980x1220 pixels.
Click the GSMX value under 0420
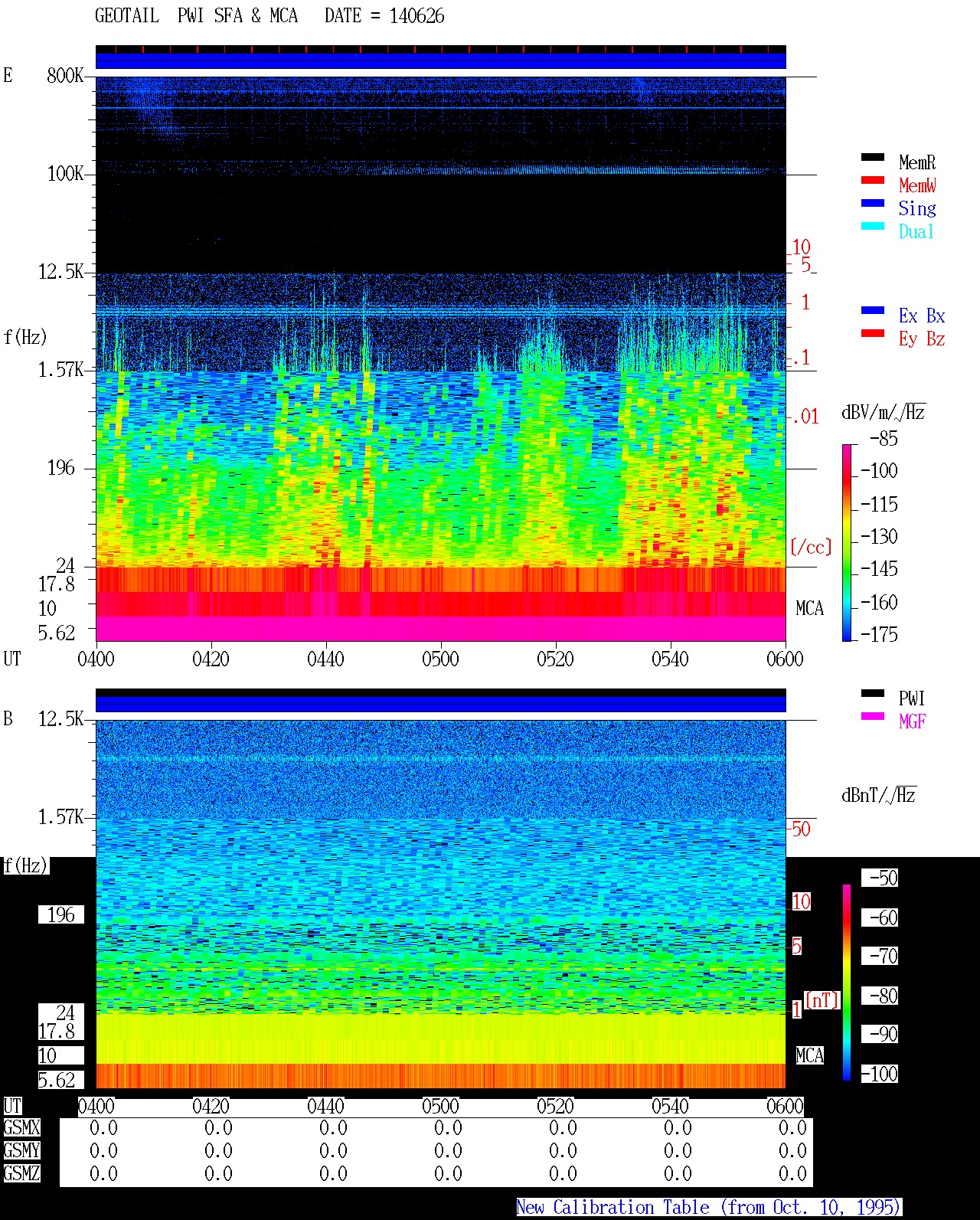[x=218, y=1127]
